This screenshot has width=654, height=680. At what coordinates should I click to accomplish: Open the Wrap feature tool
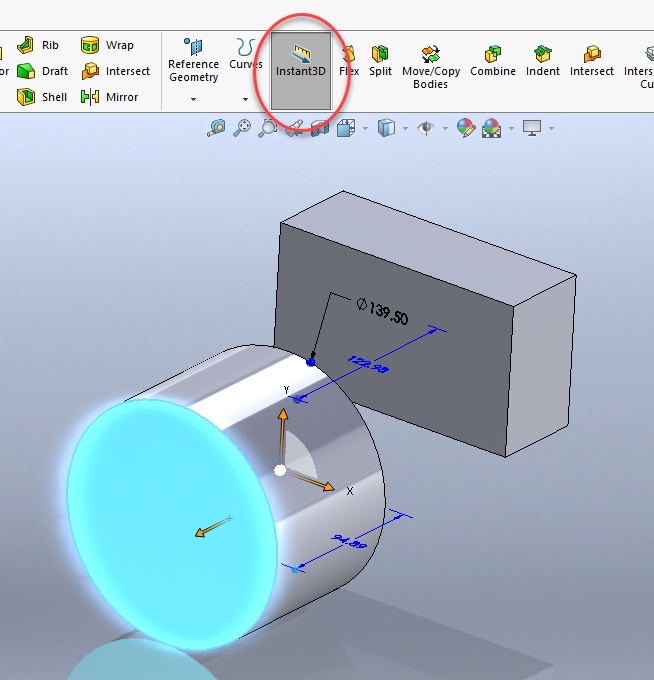coord(107,45)
